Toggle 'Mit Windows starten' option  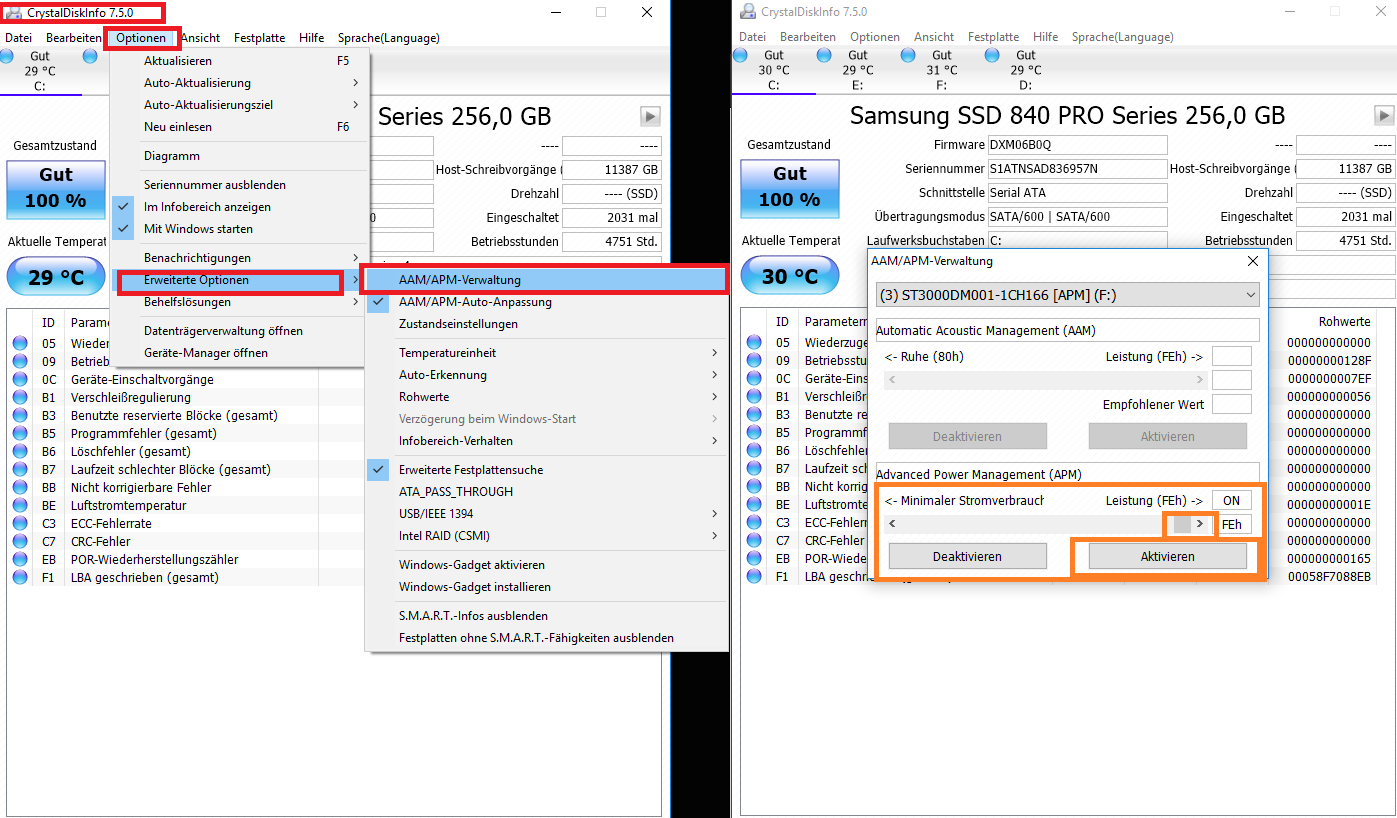[x=240, y=229]
